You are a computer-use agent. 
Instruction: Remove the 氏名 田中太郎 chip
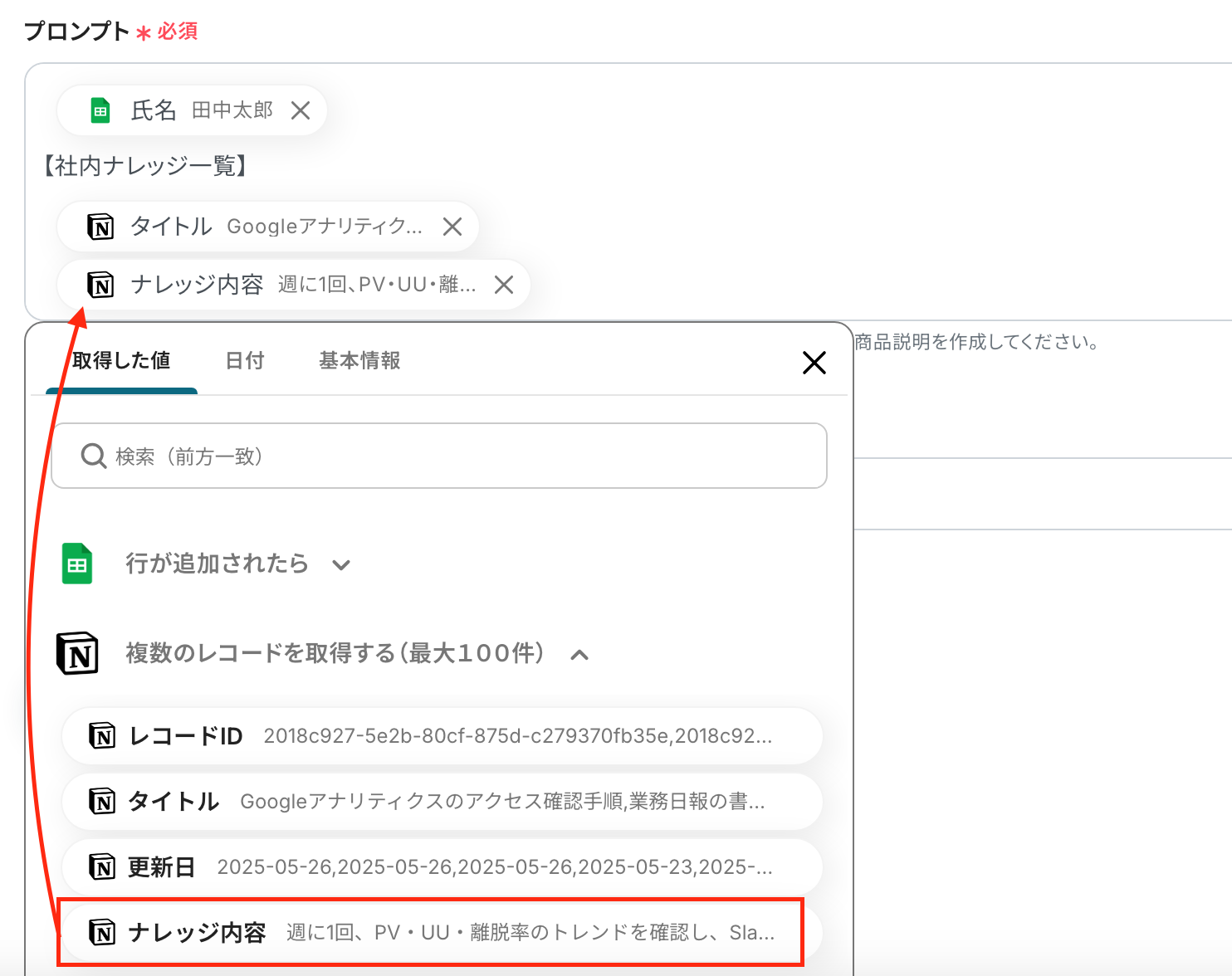pyautogui.click(x=301, y=110)
